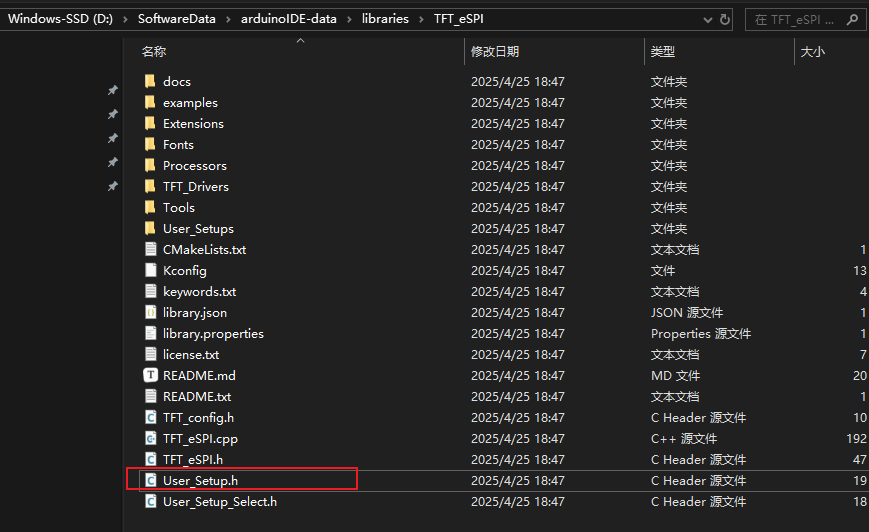
Task: Select the TFT_Drivers folder name
Action: tap(195, 186)
